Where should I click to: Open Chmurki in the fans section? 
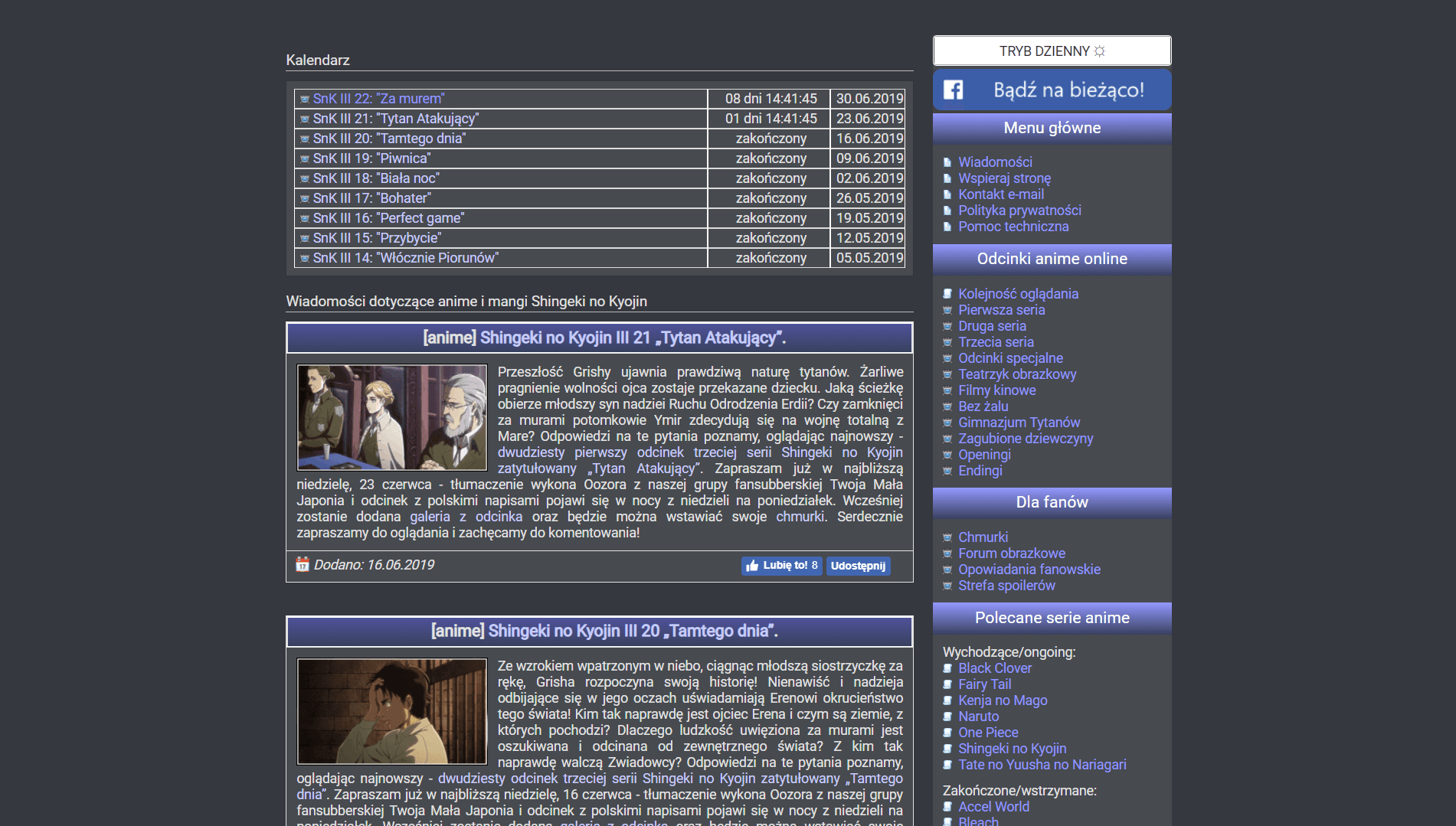[x=983, y=537]
